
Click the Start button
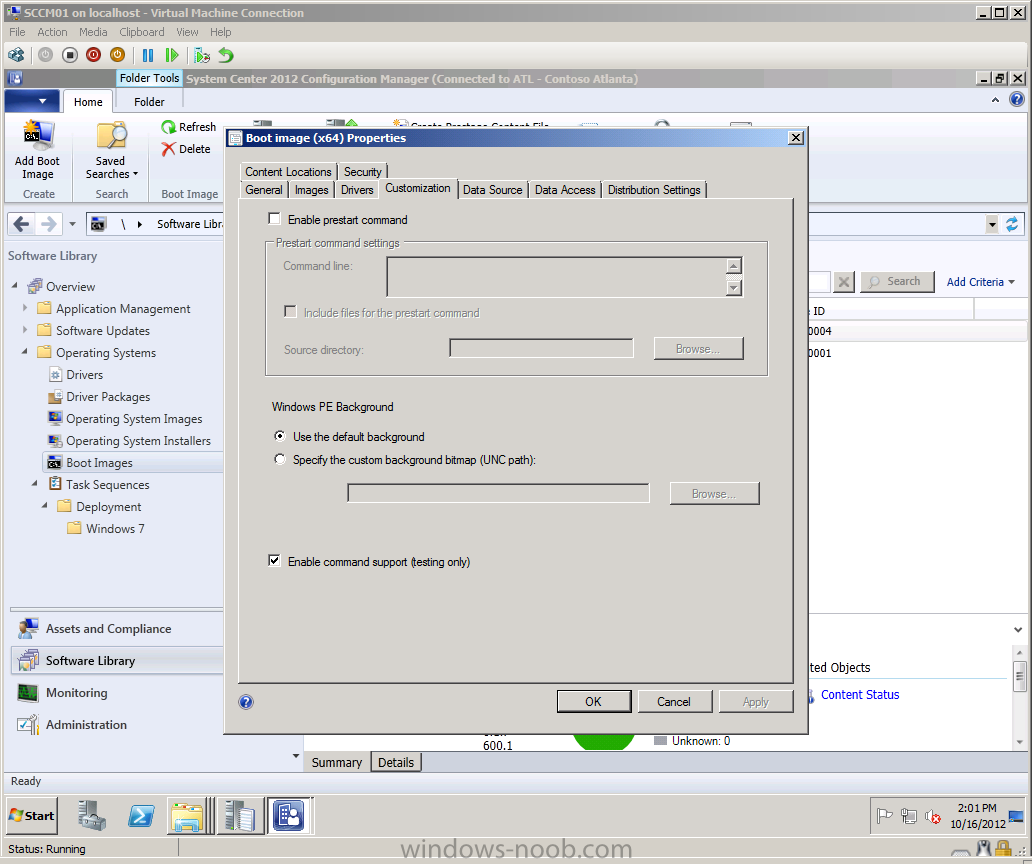click(x=32, y=816)
